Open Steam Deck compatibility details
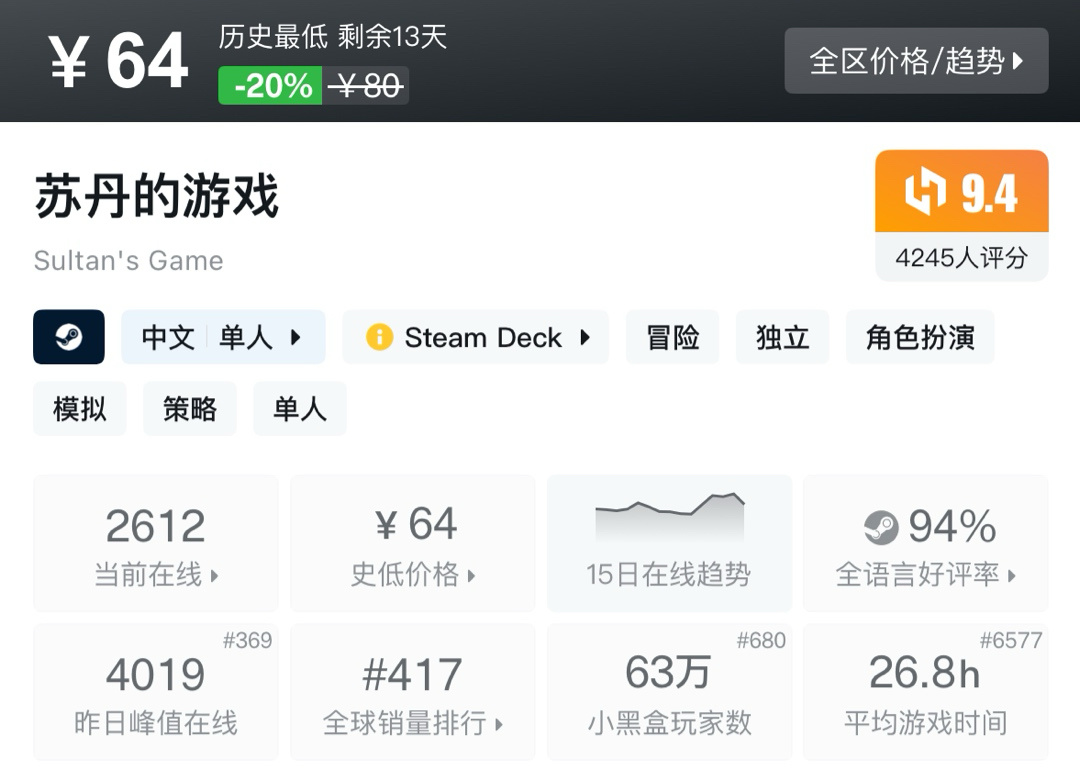This screenshot has width=1080, height=770. point(475,337)
